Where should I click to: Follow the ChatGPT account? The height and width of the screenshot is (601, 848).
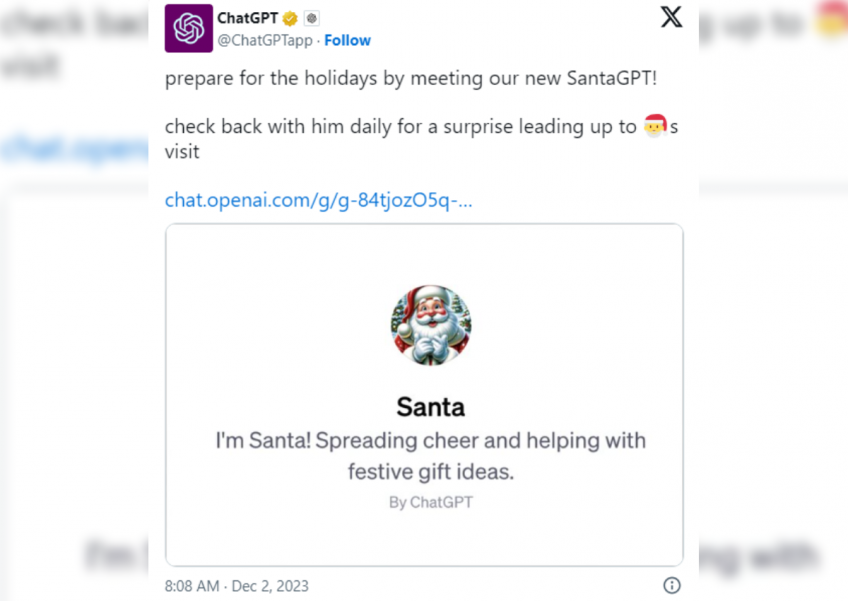[x=347, y=40]
